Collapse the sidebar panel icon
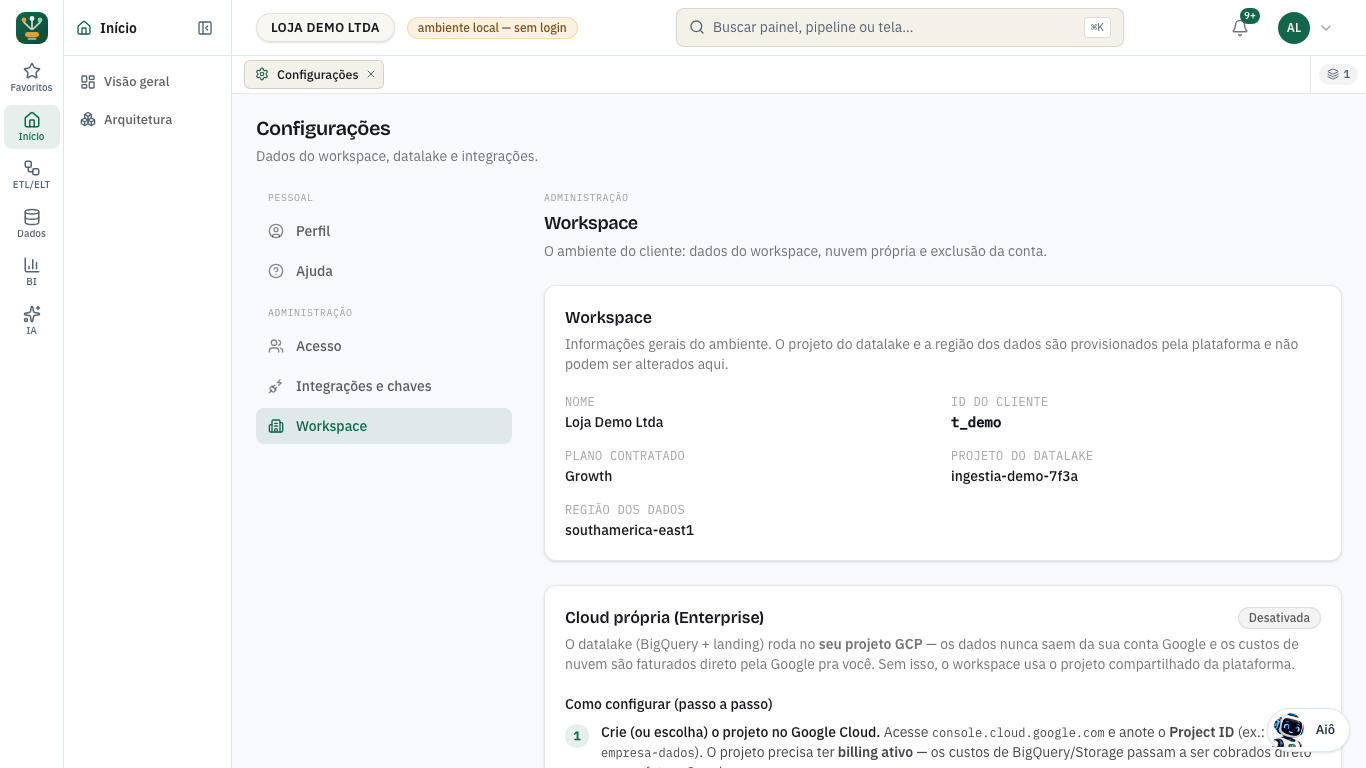 coord(205,28)
